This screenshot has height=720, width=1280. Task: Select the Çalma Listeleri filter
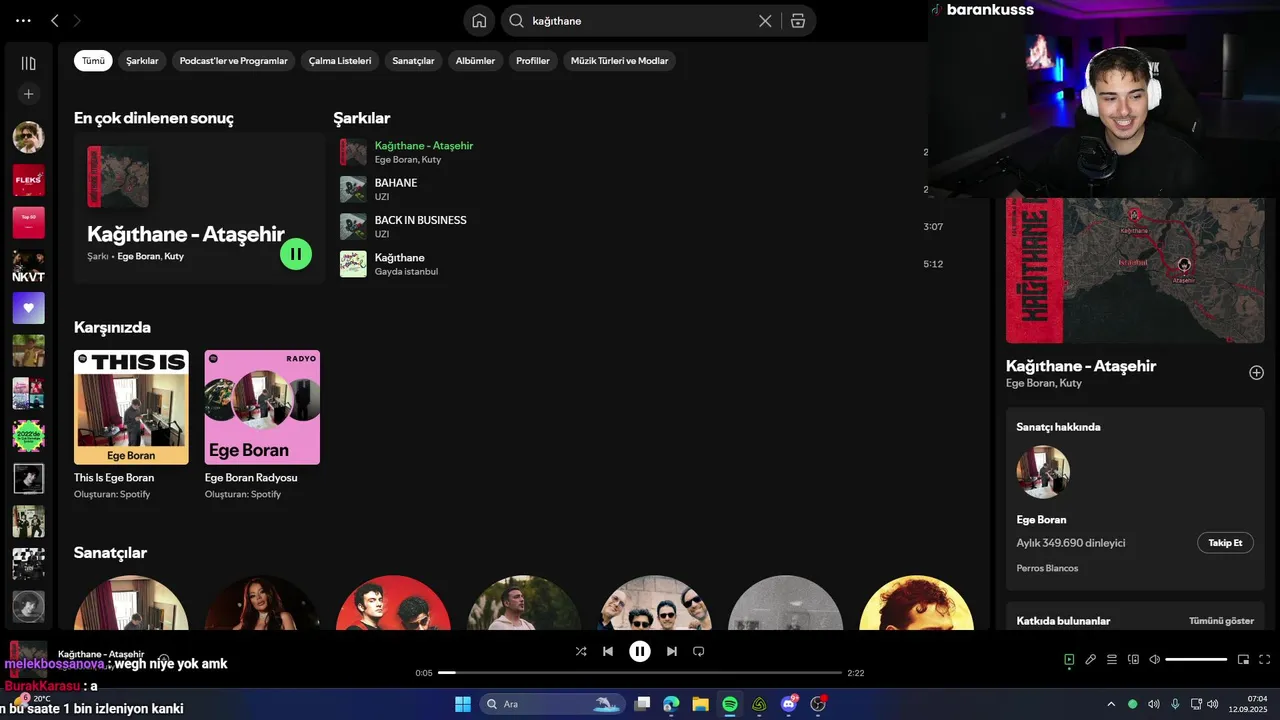(340, 61)
